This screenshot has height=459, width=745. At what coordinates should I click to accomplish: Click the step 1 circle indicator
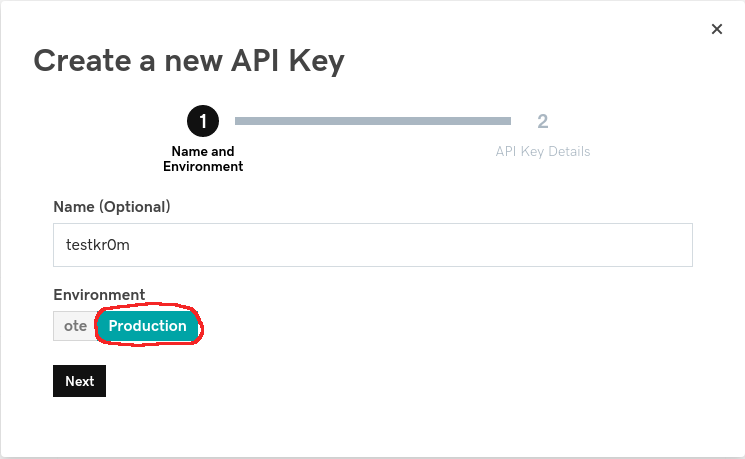202,122
